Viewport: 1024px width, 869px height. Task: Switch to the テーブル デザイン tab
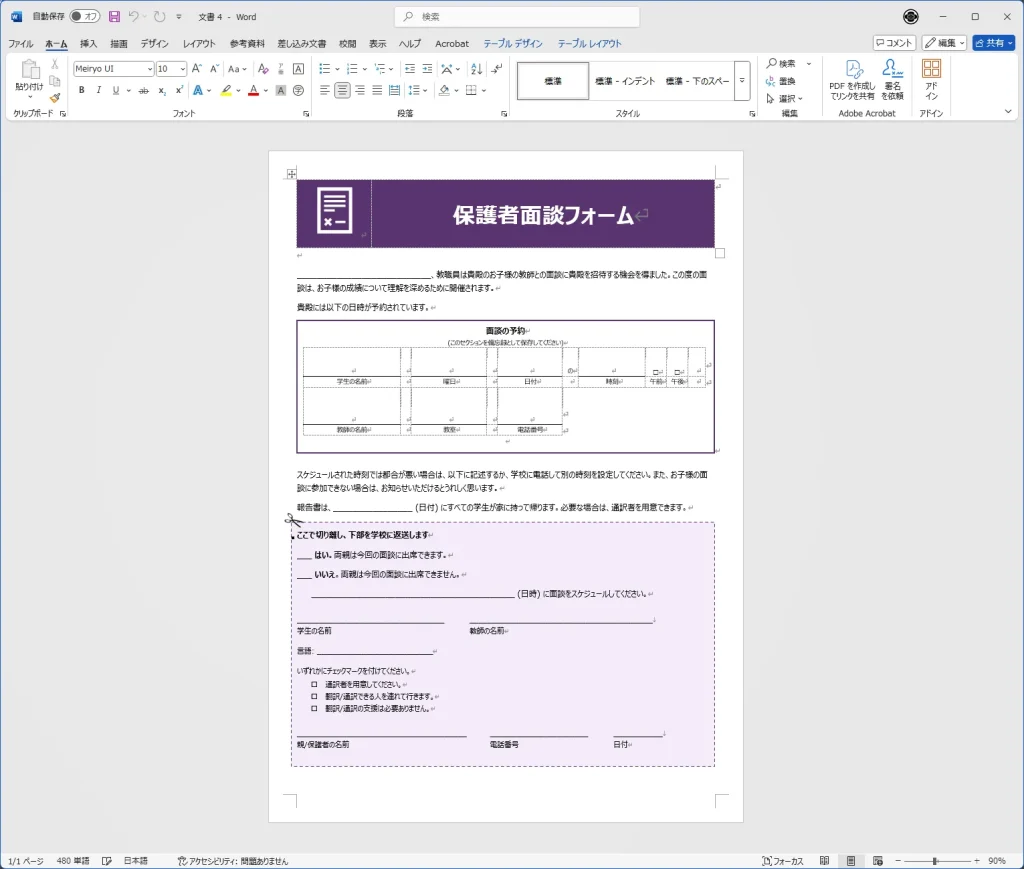pos(512,44)
